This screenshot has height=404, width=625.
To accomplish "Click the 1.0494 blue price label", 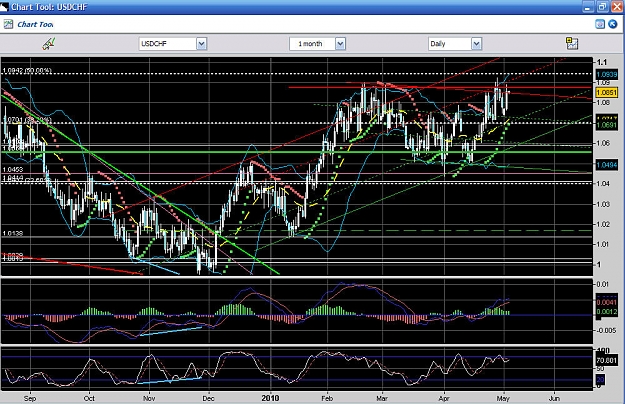I will [x=607, y=165].
